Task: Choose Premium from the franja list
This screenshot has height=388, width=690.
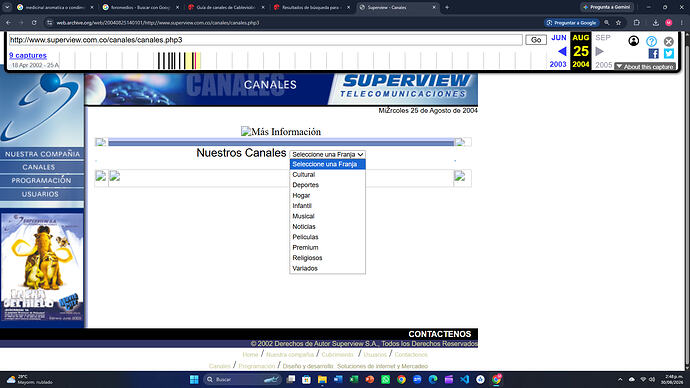Action: pos(327,247)
